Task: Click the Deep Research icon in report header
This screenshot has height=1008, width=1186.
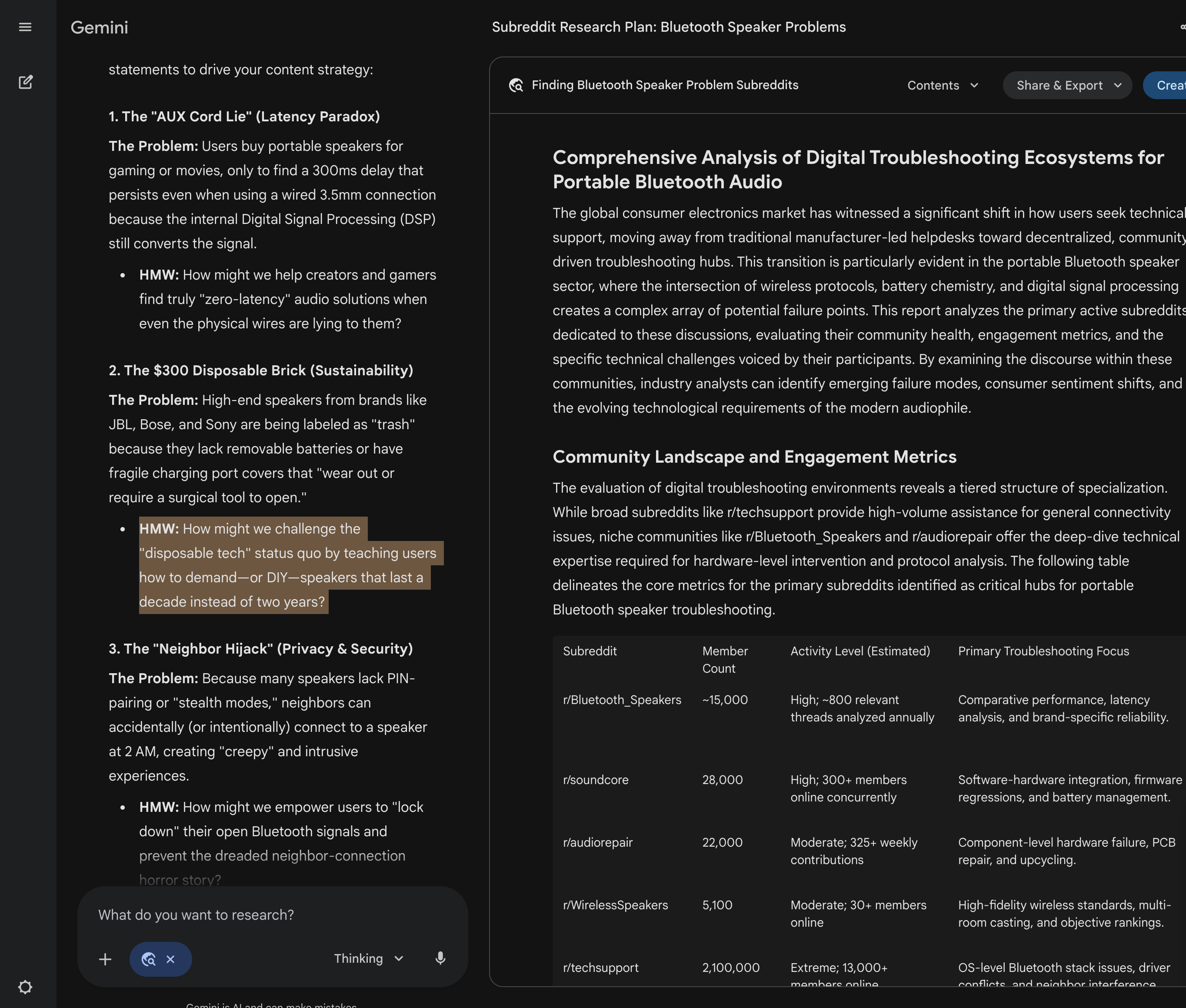Action: tap(516, 85)
